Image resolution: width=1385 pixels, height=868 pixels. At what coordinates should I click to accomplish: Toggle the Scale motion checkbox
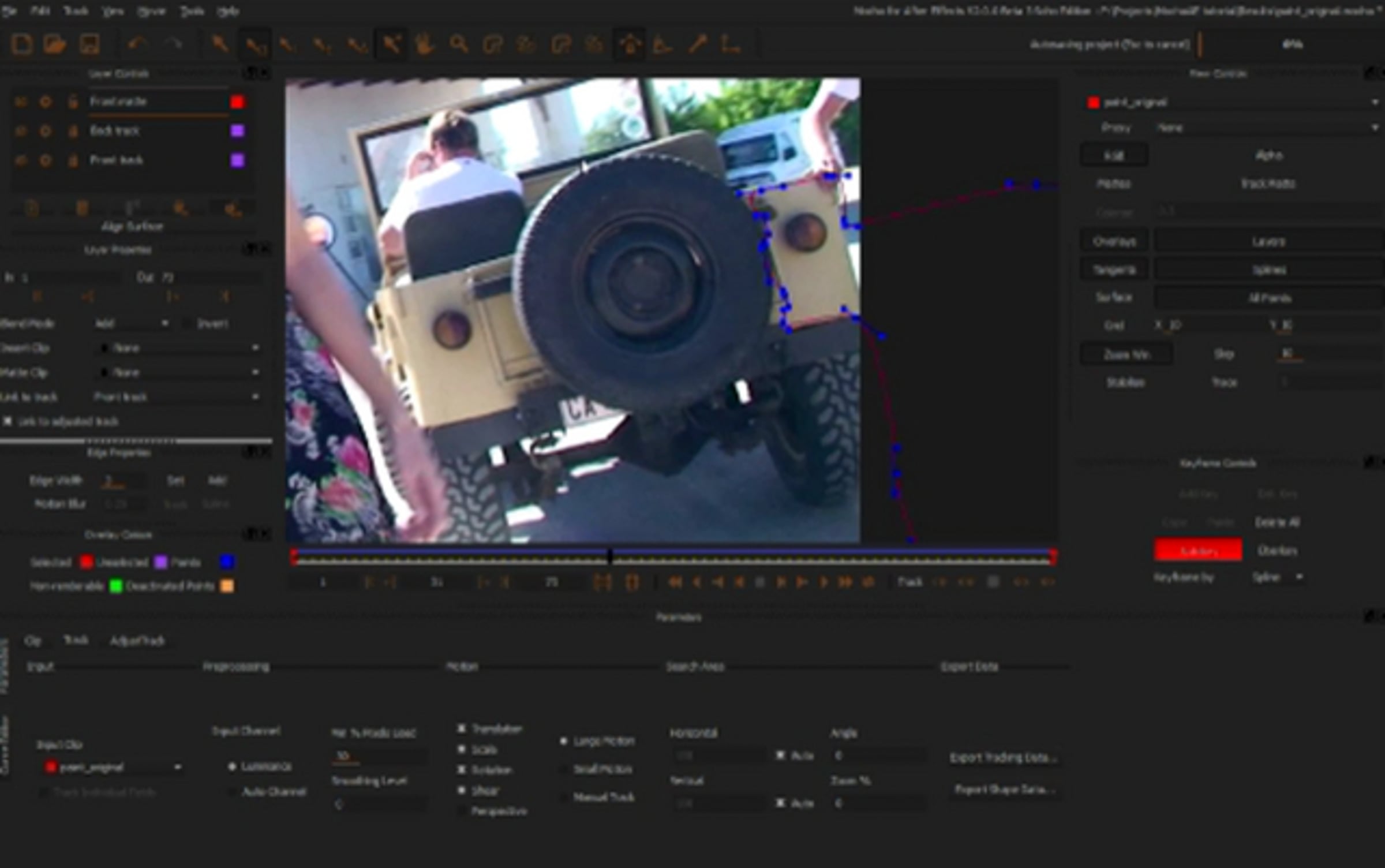coord(462,750)
